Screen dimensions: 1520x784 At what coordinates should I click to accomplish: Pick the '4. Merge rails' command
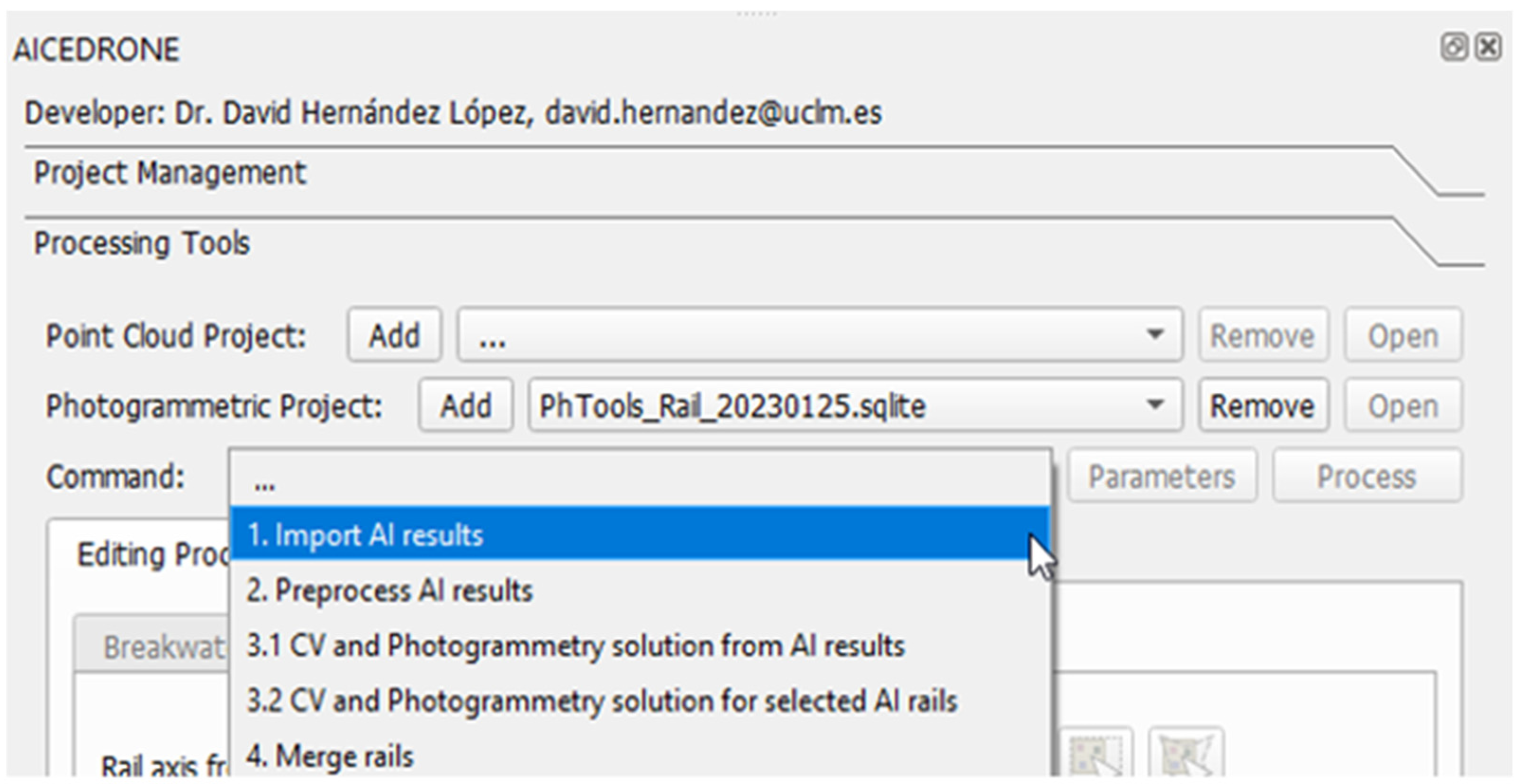330,756
